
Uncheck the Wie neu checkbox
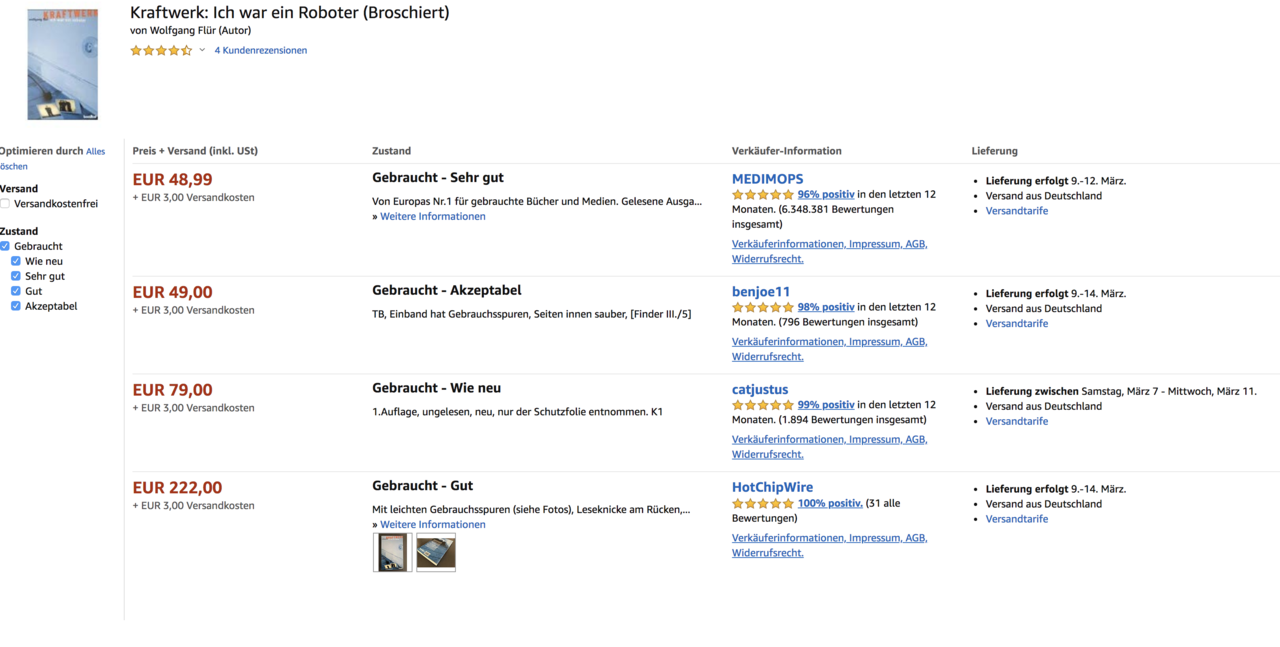click(x=16, y=261)
